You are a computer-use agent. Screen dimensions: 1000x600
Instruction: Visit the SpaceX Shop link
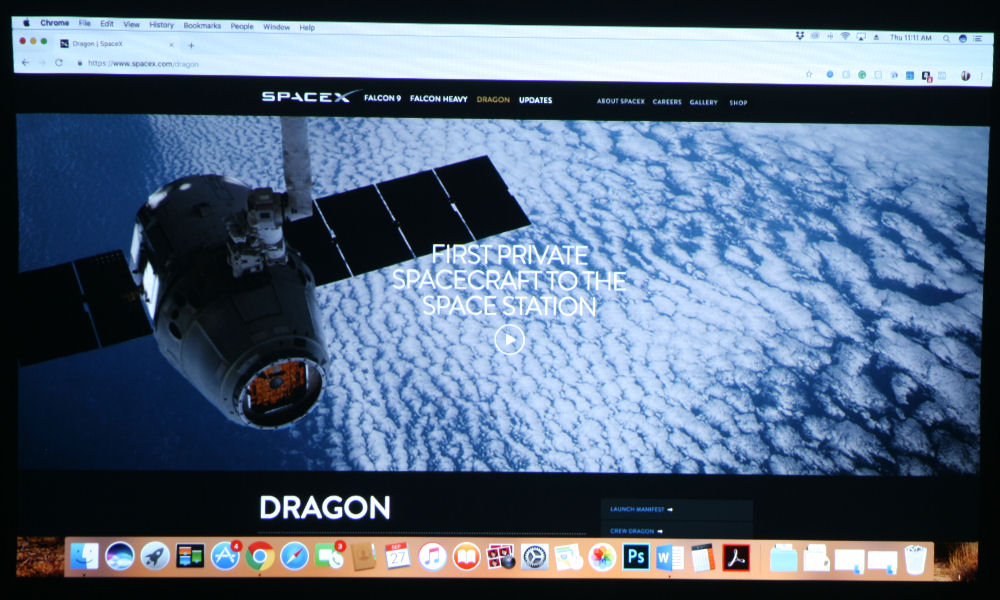tap(738, 102)
